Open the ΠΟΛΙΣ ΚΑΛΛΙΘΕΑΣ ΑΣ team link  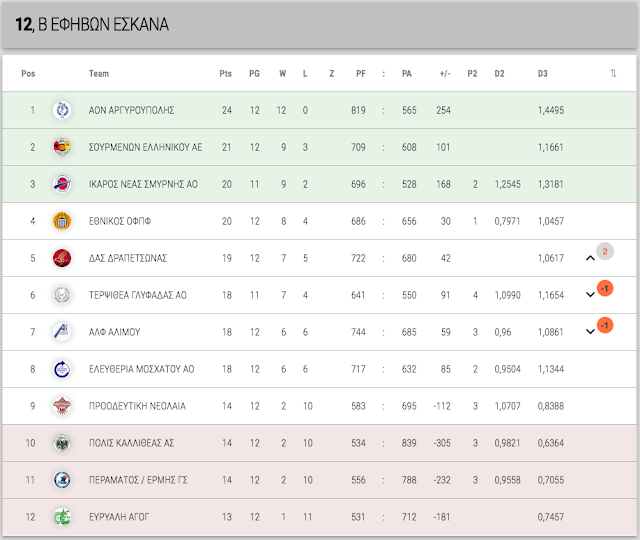coord(131,443)
